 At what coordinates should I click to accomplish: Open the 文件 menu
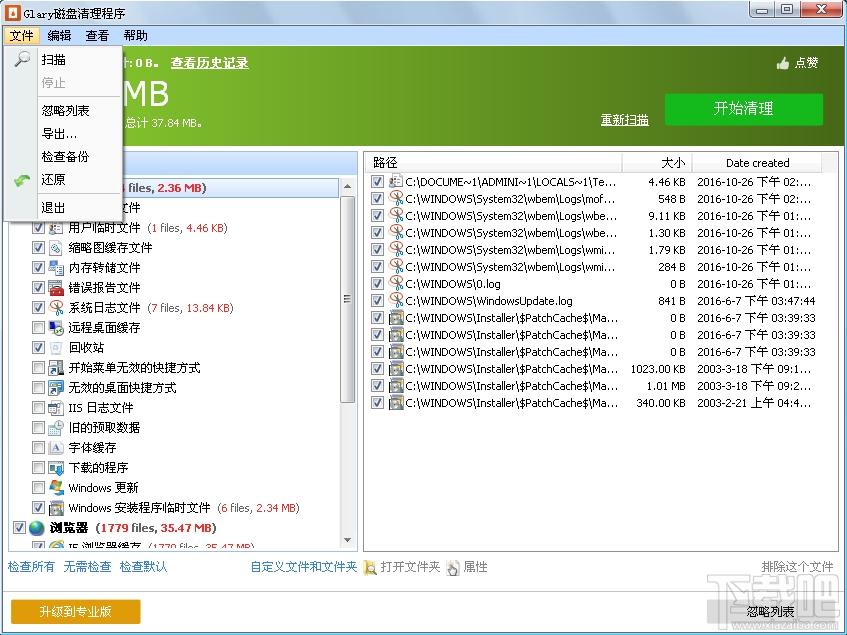pyautogui.click(x=22, y=36)
